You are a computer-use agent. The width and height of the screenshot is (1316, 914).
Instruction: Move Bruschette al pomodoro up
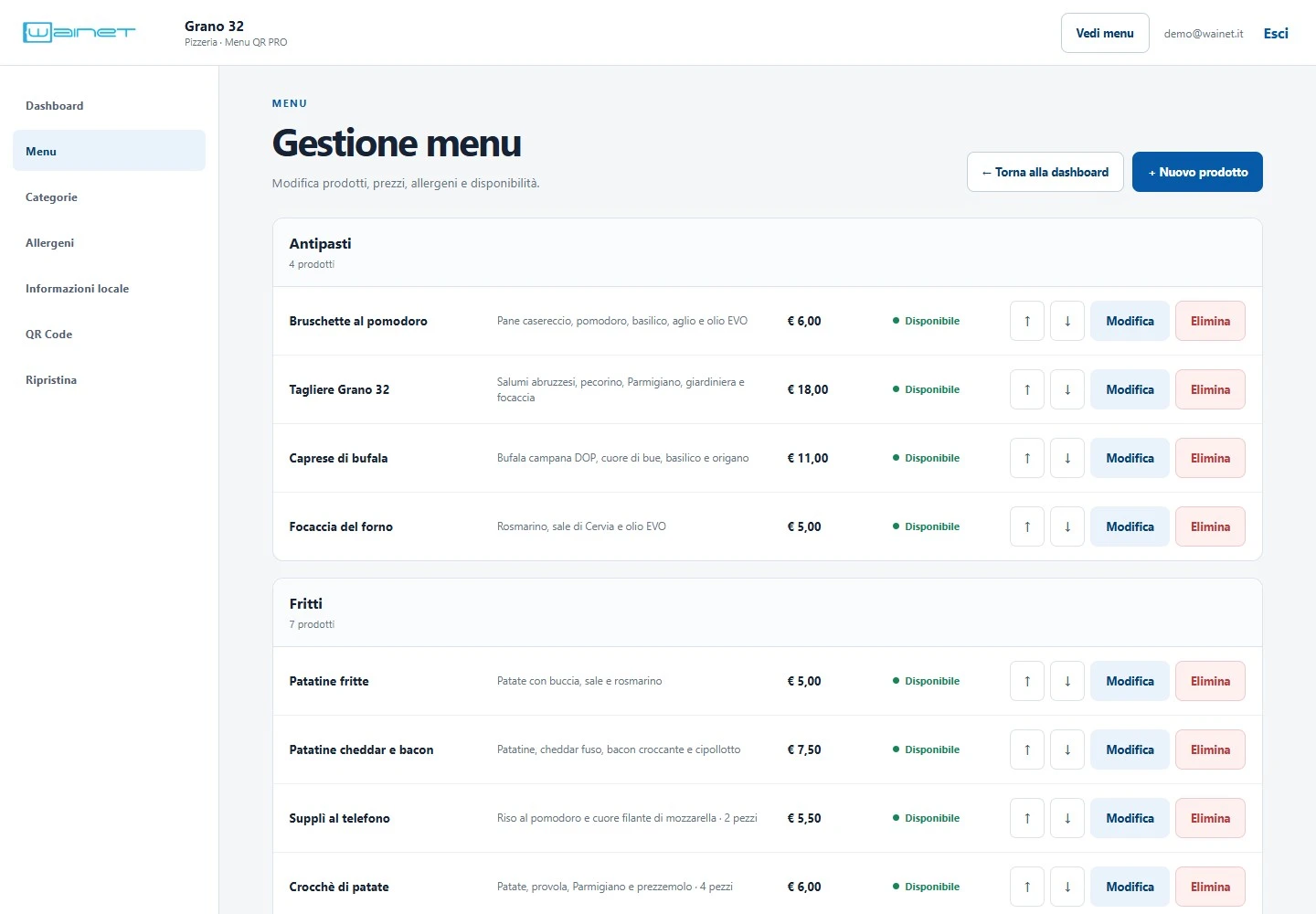(x=1027, y=321)
